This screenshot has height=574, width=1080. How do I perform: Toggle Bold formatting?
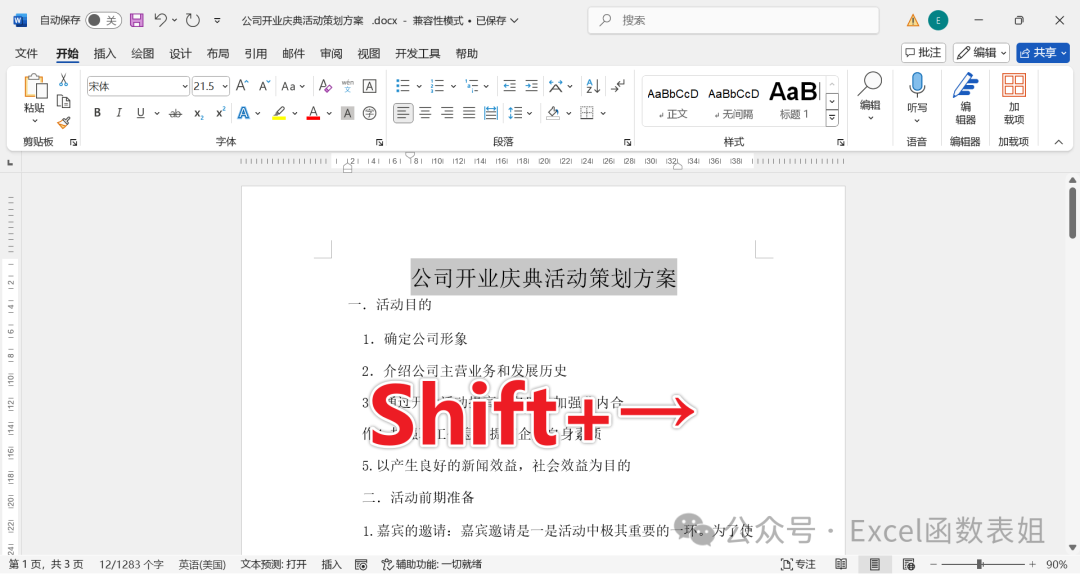tap(97, 113)
